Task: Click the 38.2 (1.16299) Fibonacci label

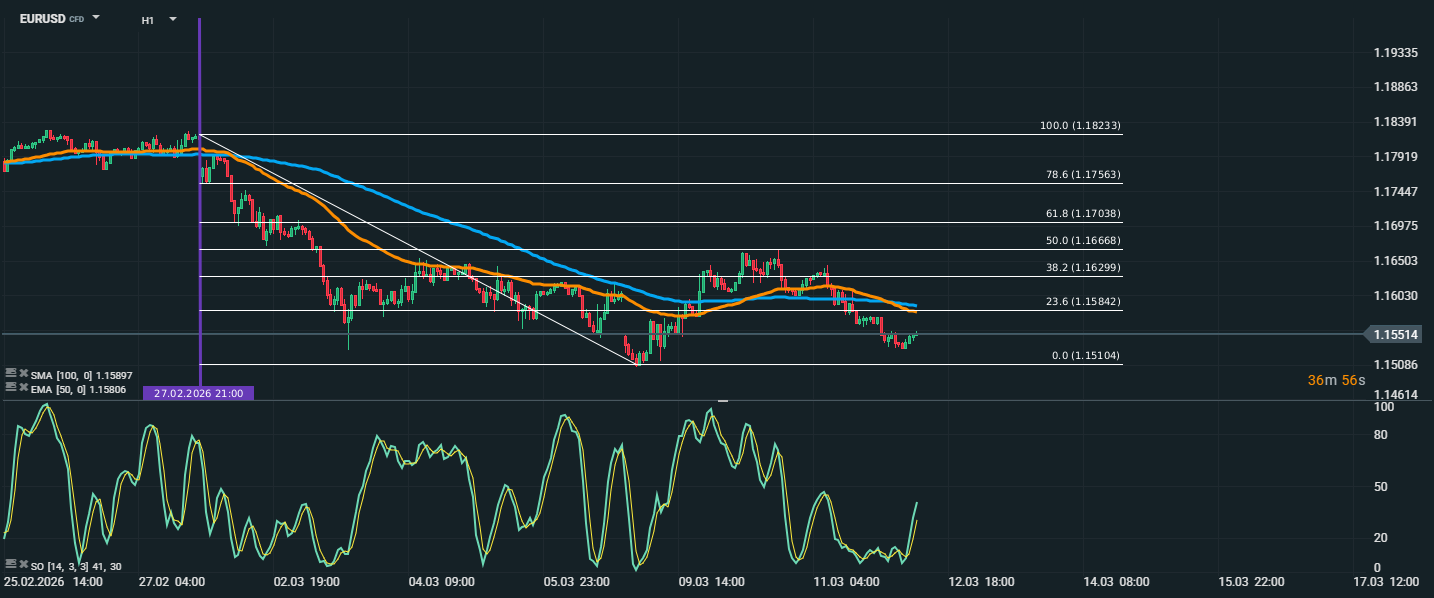Action: click(1080, 268)
